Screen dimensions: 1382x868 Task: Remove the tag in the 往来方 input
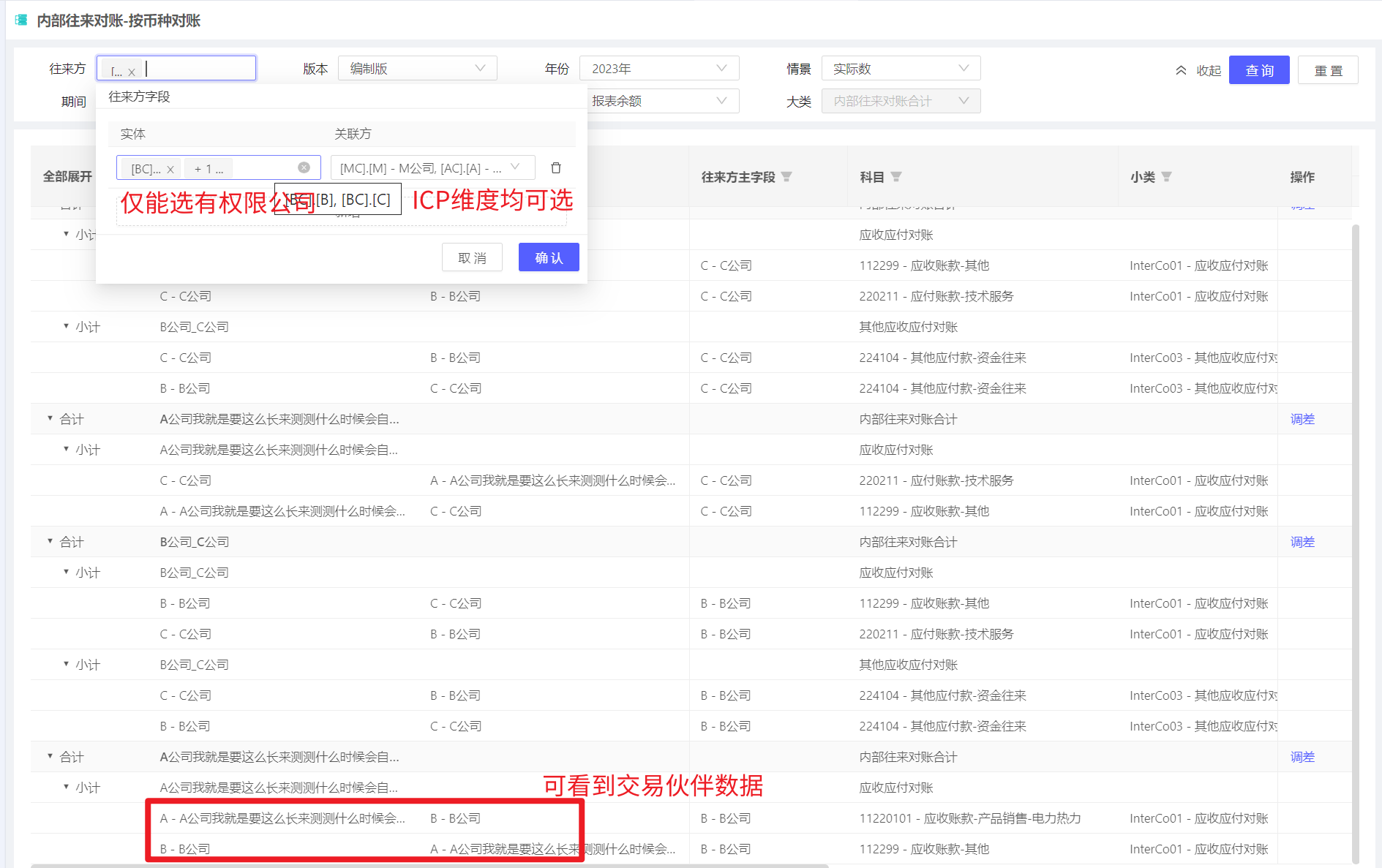tap(132, 72)
